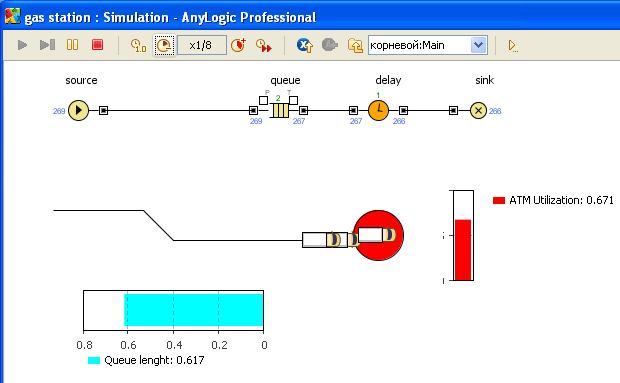Click the Run simulation play icon
Viewport: 620px width, 383px height.
pyautogui.click(x=23, y=45)
